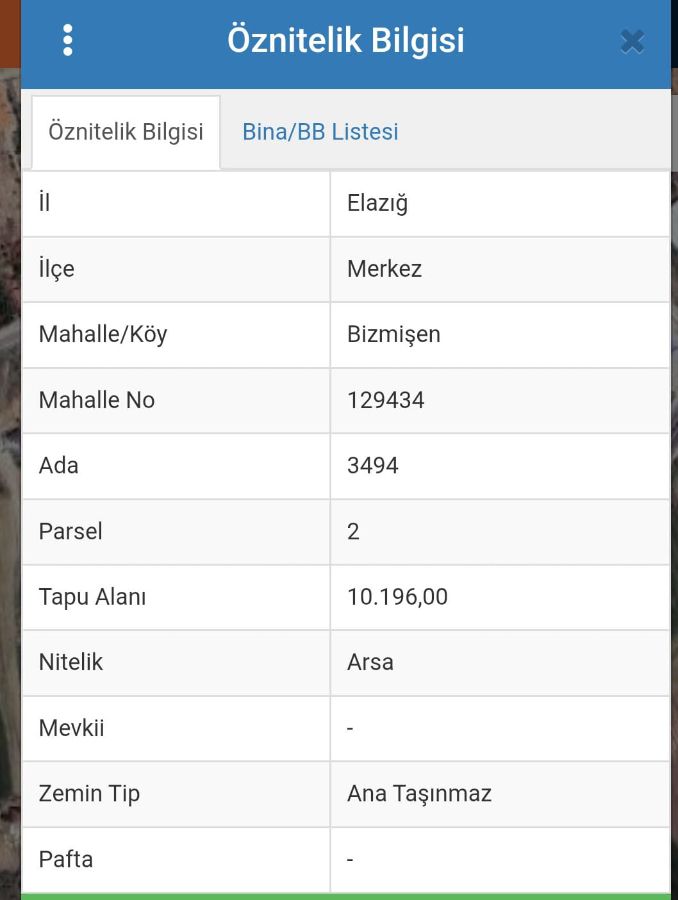Click the Ana Taşınmaz value
This screenshot has width=678, height=900.
point(420,794)
